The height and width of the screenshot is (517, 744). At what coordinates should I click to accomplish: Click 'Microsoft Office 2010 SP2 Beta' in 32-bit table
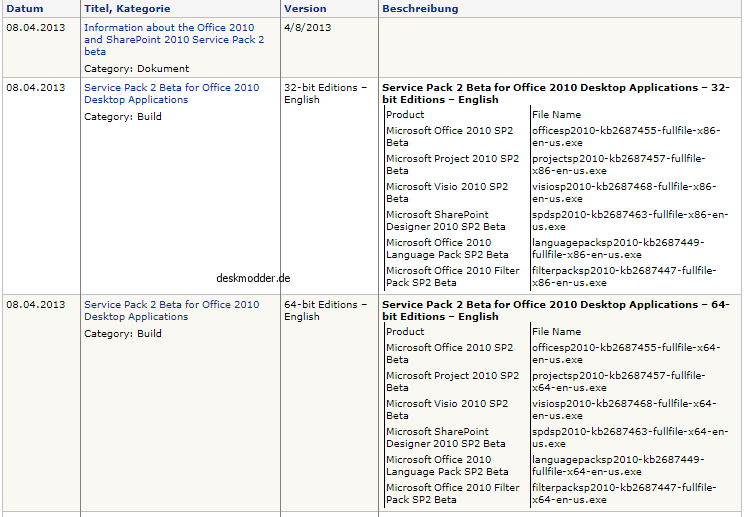pos(450,137)
